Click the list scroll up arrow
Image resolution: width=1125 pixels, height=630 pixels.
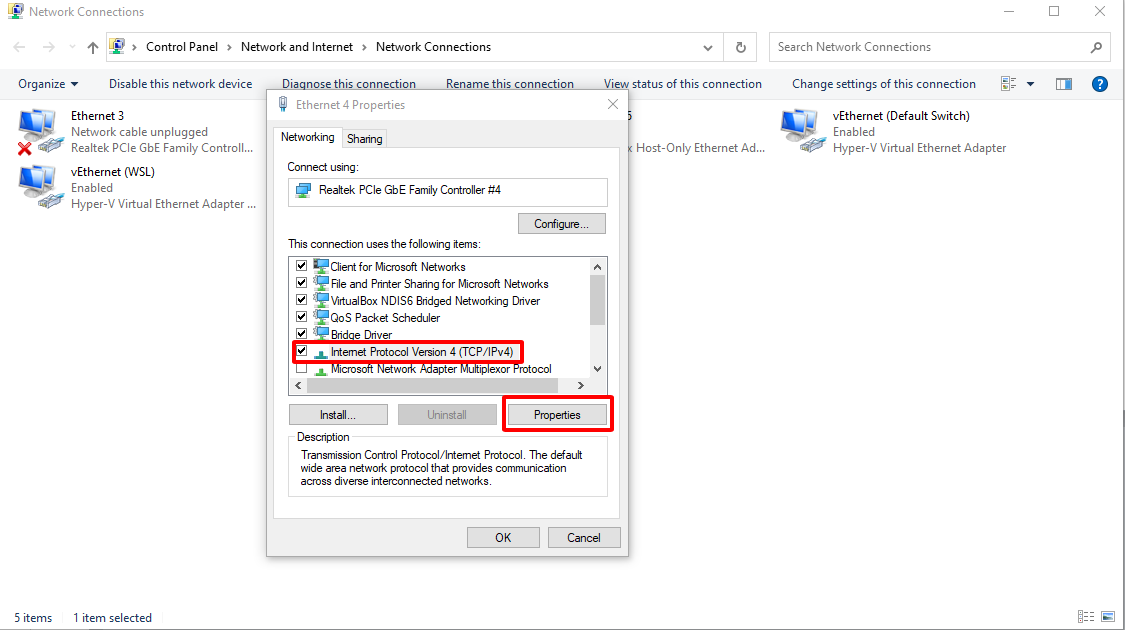[597, 267]
